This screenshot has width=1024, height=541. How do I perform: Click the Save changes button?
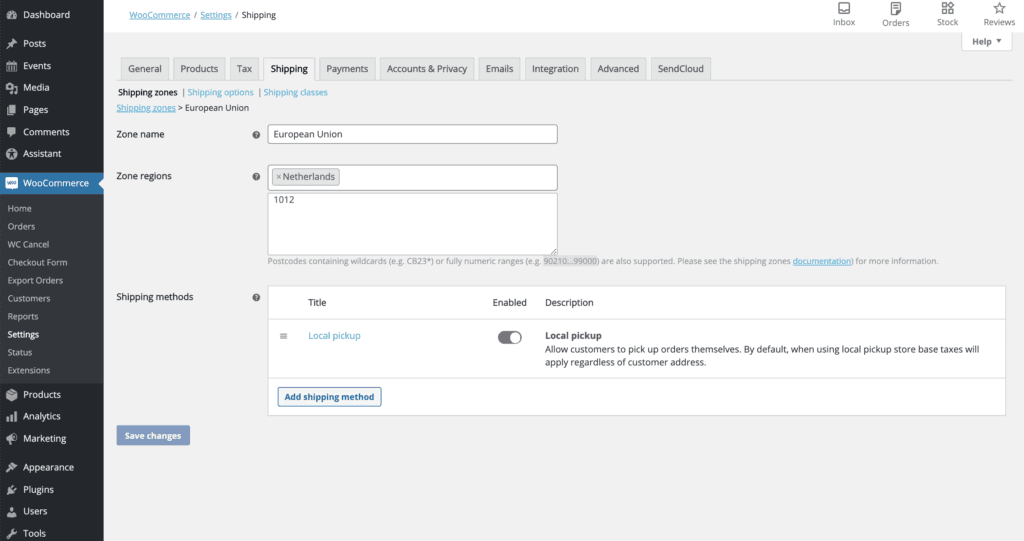coord(153,435)
